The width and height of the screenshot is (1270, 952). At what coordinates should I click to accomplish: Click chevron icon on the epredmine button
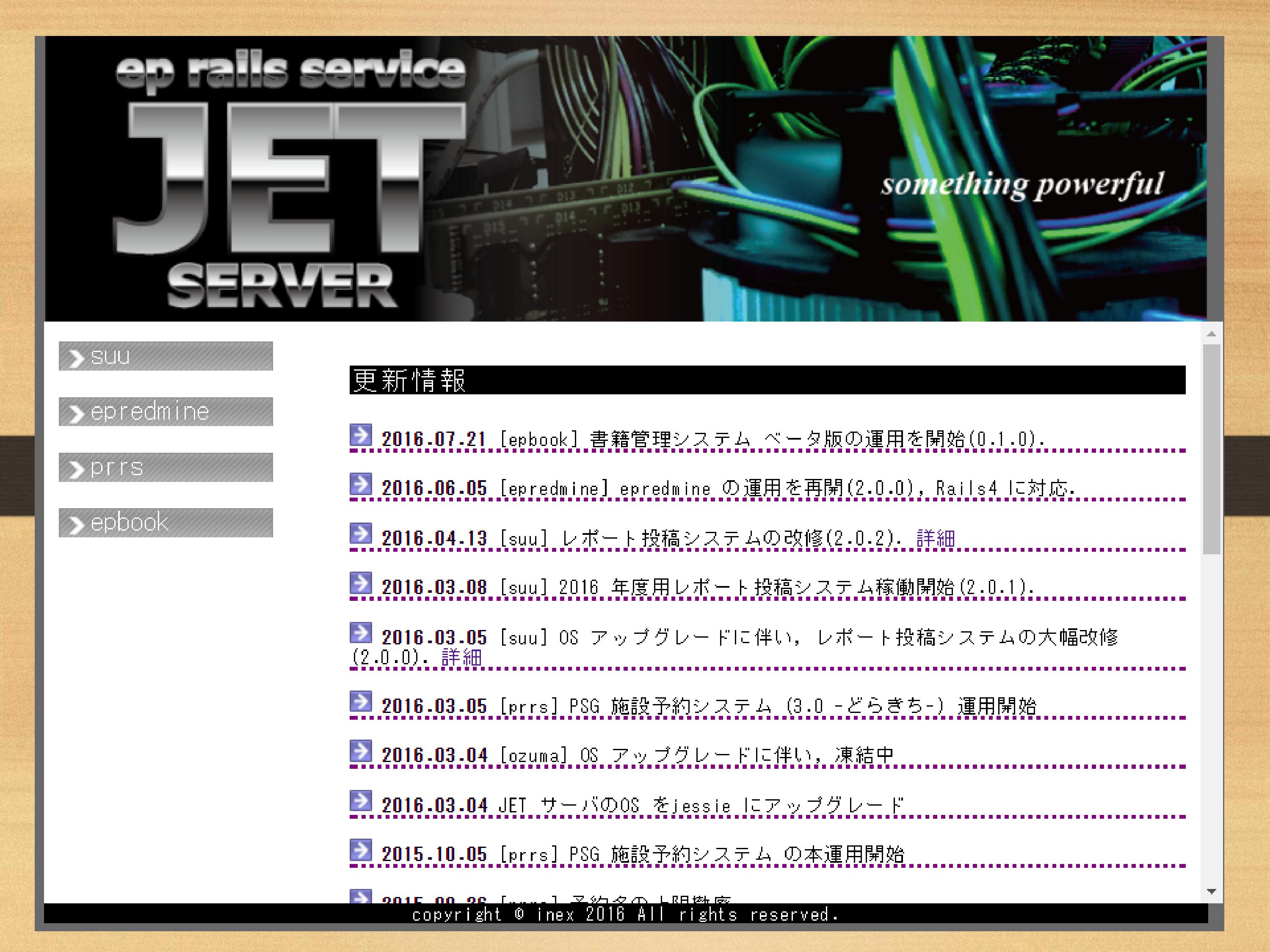[x=76, y=414]
